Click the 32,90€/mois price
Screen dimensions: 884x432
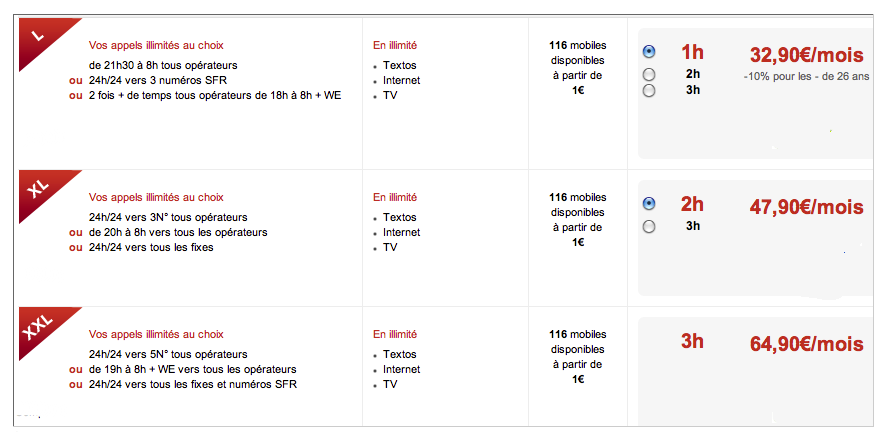806,54
